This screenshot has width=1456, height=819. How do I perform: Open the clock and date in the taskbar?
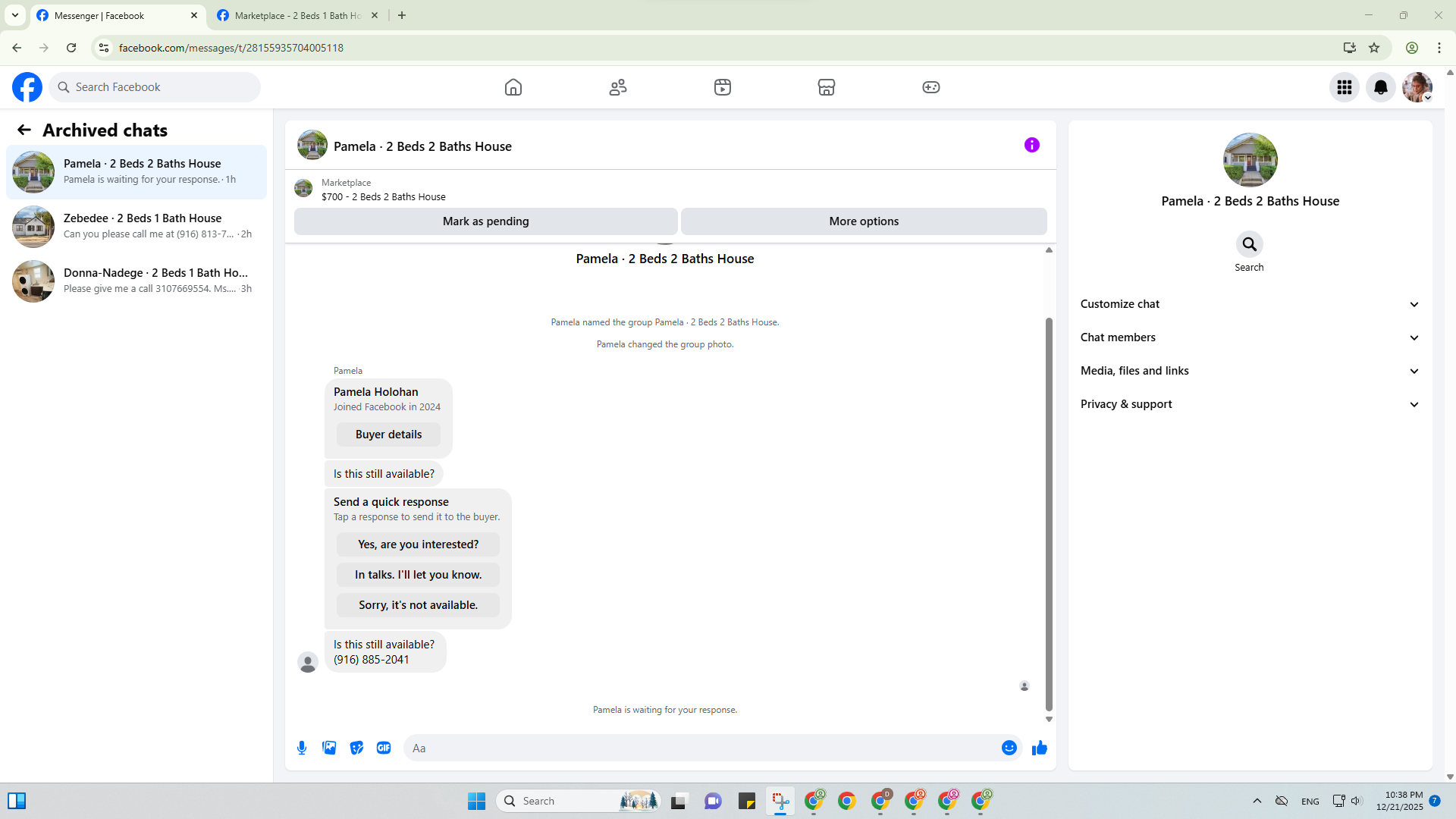point(1400,801)
